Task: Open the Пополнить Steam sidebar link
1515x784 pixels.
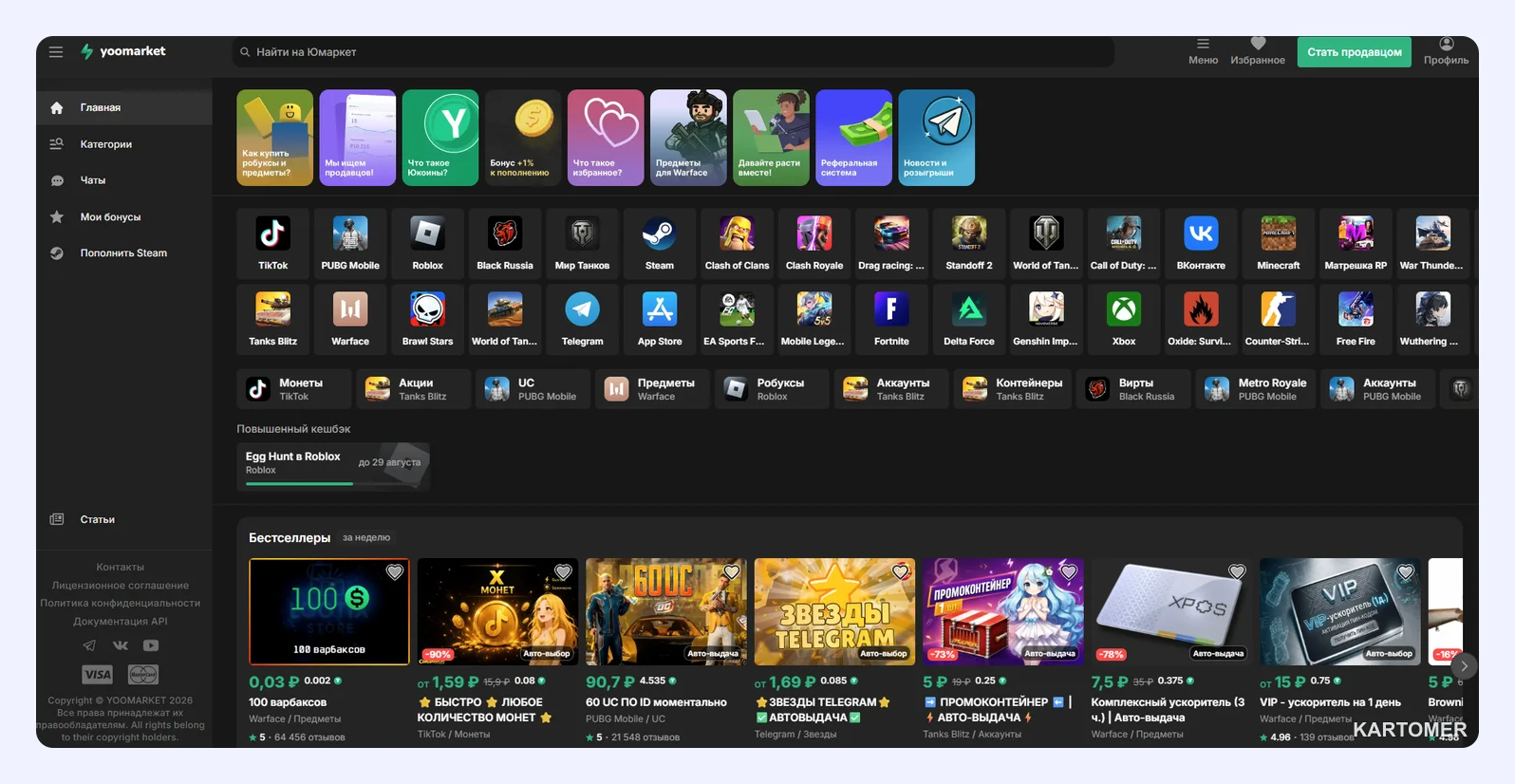Action: coord(124,253)
